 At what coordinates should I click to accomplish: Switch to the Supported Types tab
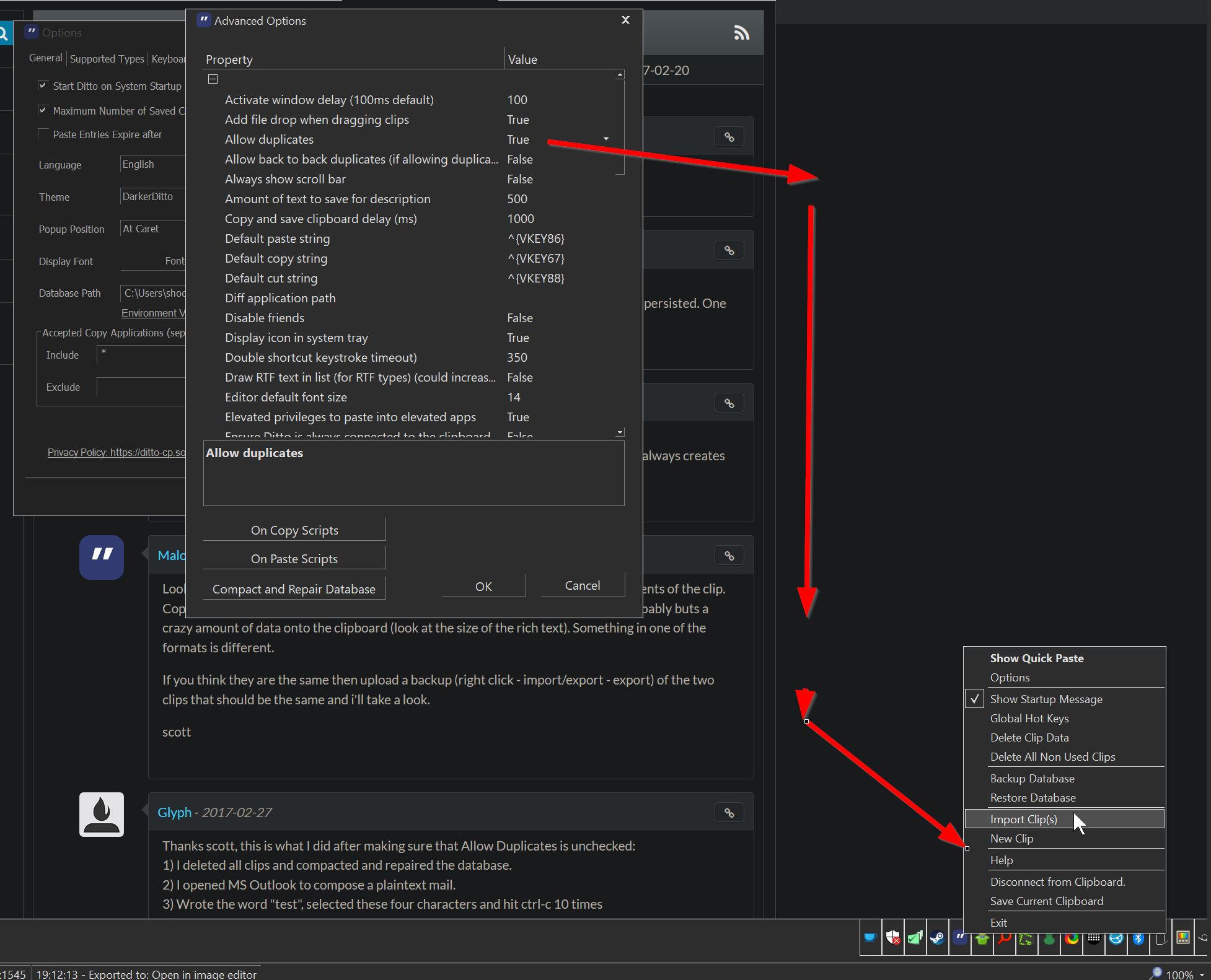click(106, 58)
